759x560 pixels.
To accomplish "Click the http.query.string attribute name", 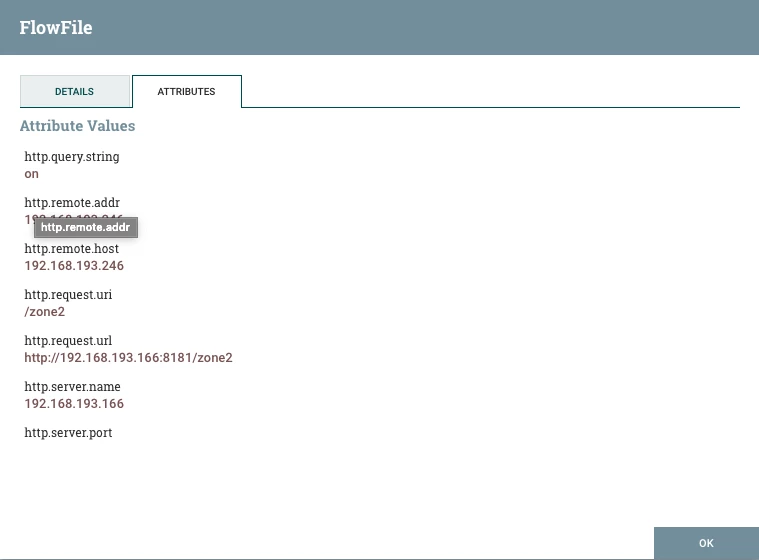I will tap(72, 157).
